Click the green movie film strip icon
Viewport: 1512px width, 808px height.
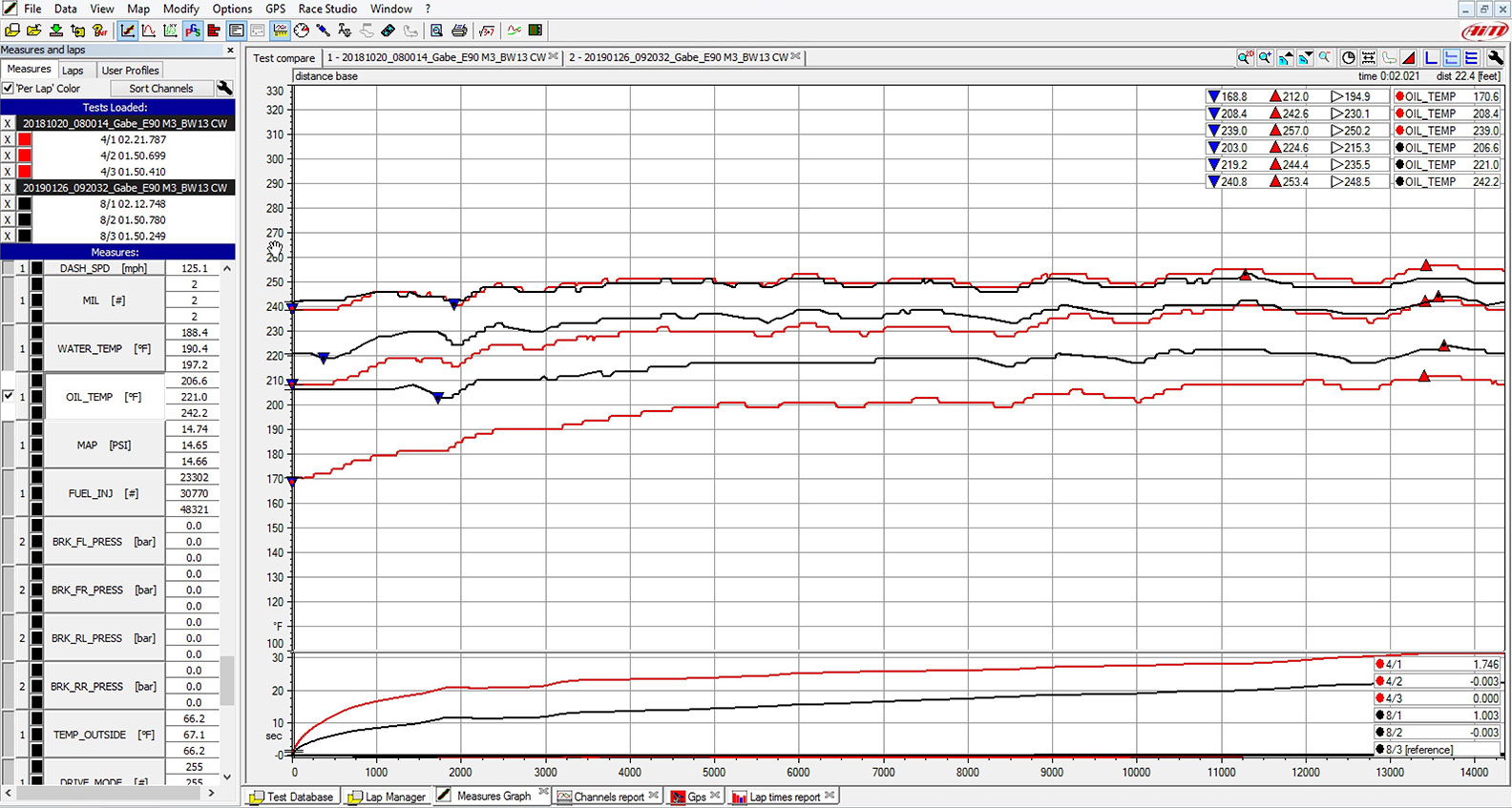[535, 31]
